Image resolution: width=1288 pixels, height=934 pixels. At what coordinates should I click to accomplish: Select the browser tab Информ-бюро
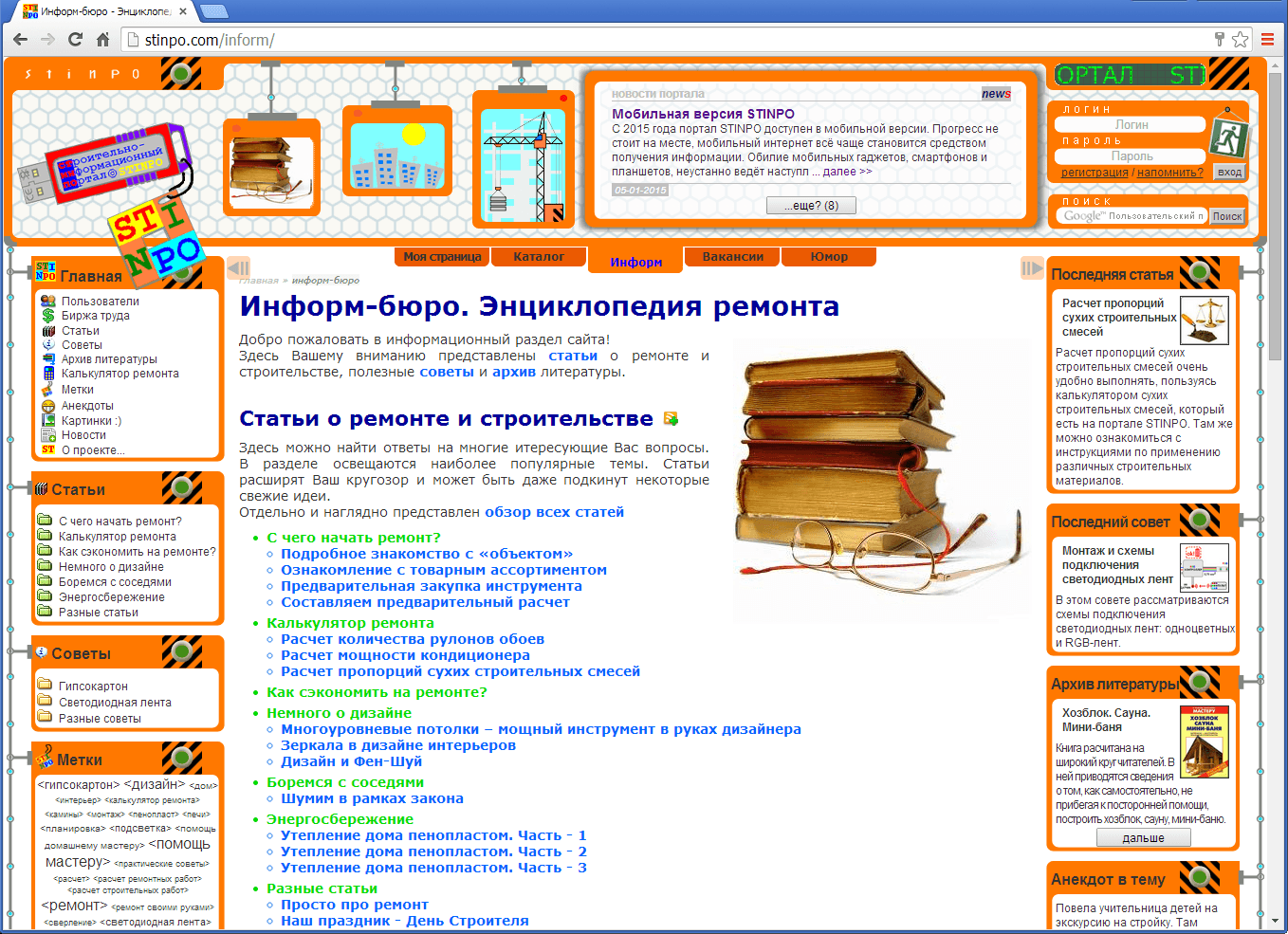click(106, 11)
